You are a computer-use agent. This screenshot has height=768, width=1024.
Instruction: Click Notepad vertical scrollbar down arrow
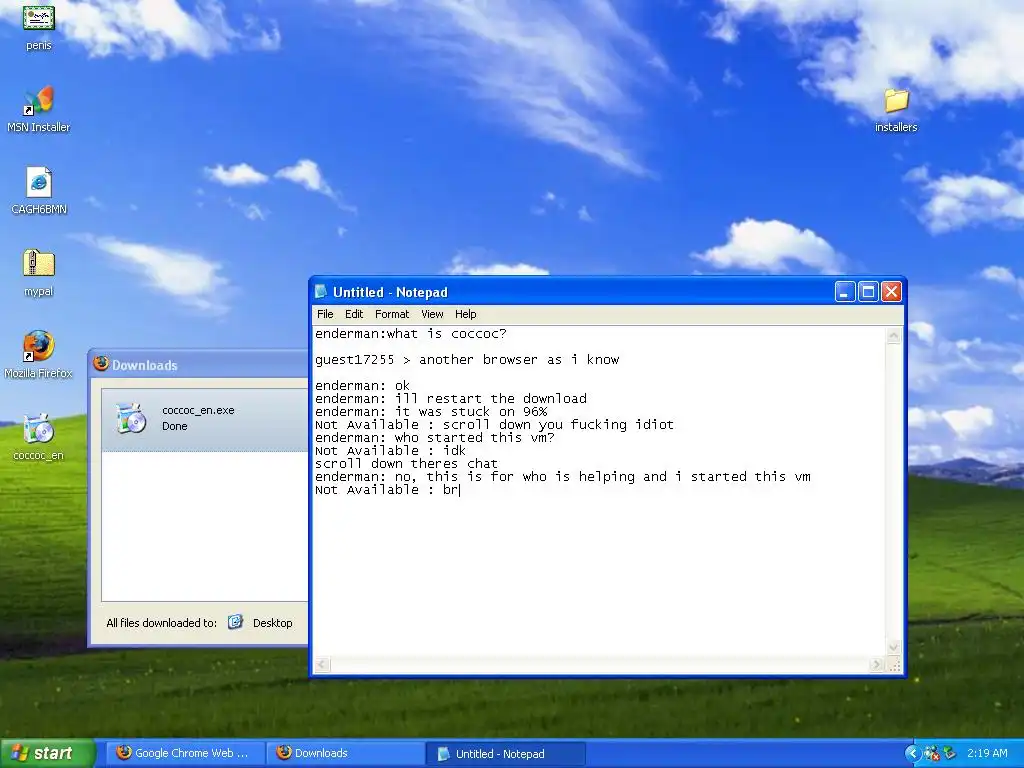point(893,647)
